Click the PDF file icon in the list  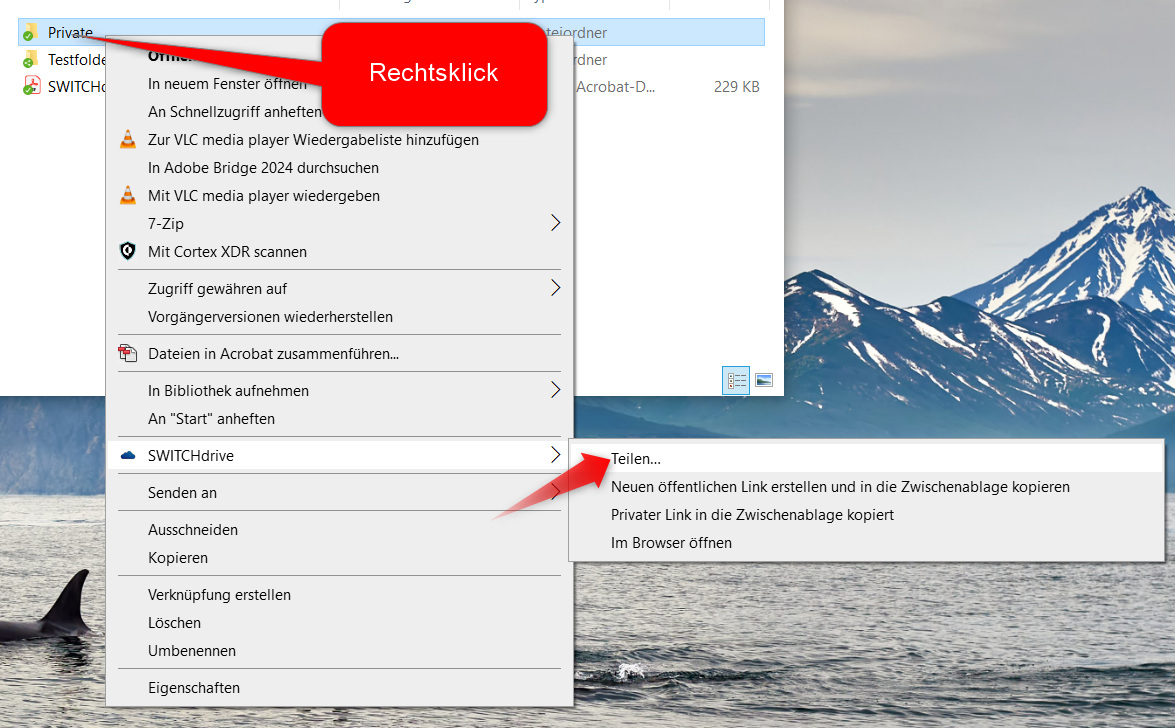[x=30, y=87]
